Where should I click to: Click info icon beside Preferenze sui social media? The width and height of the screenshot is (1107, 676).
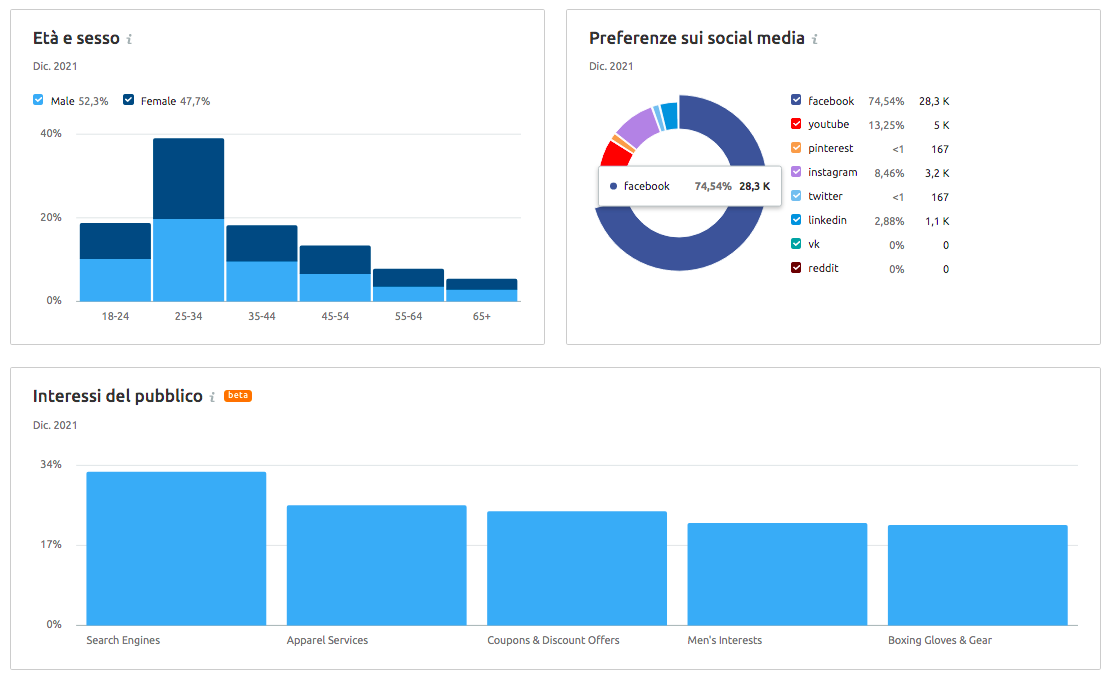(x=814, y=40)
